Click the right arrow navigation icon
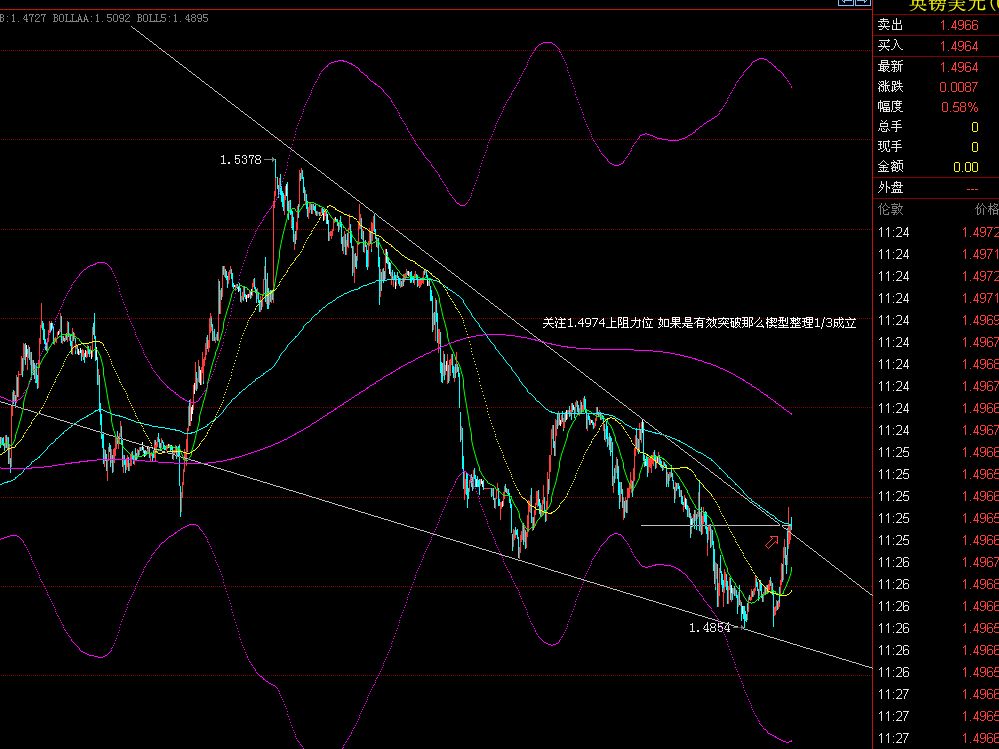999x749 pixels. (x=860, y=4)
